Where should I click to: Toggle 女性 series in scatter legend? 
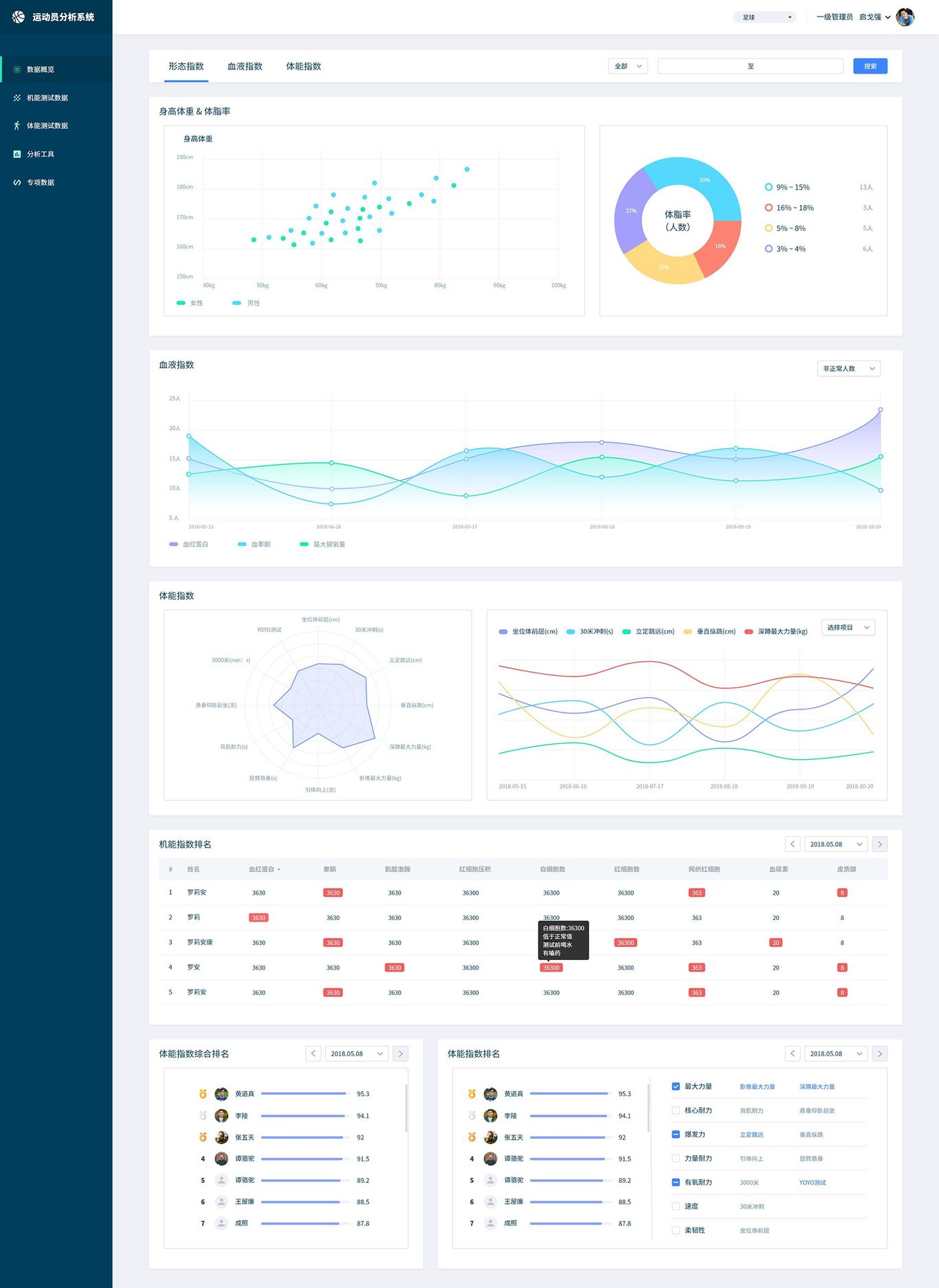tap(190, 303)
